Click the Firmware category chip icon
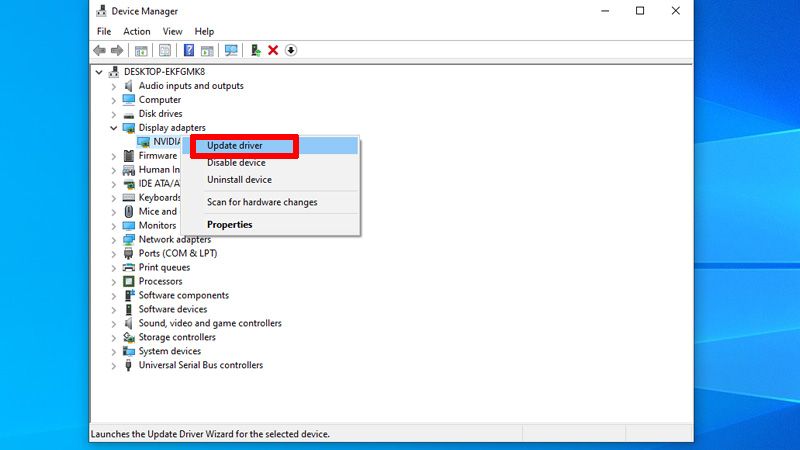This screenshot has width=800, height=450. pos(129,156)
